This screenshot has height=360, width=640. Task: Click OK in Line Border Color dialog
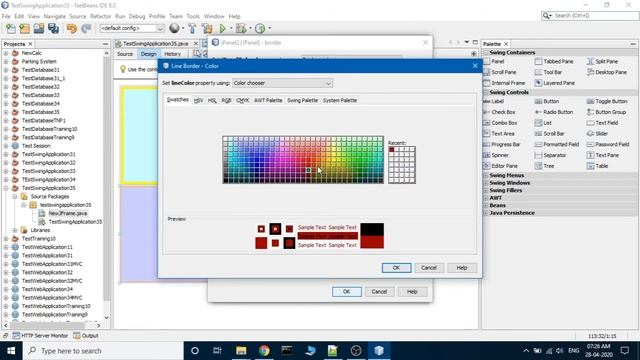click(396, 268)
